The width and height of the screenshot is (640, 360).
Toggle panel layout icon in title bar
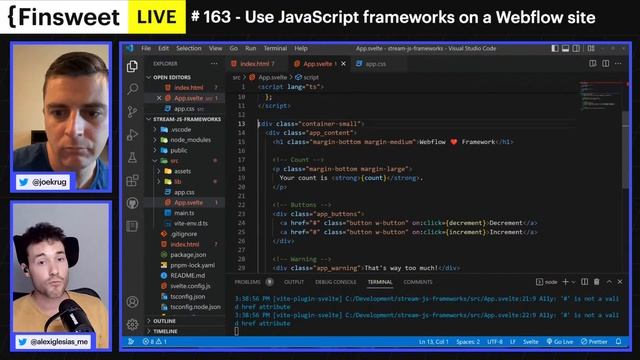tap(565, 48)
